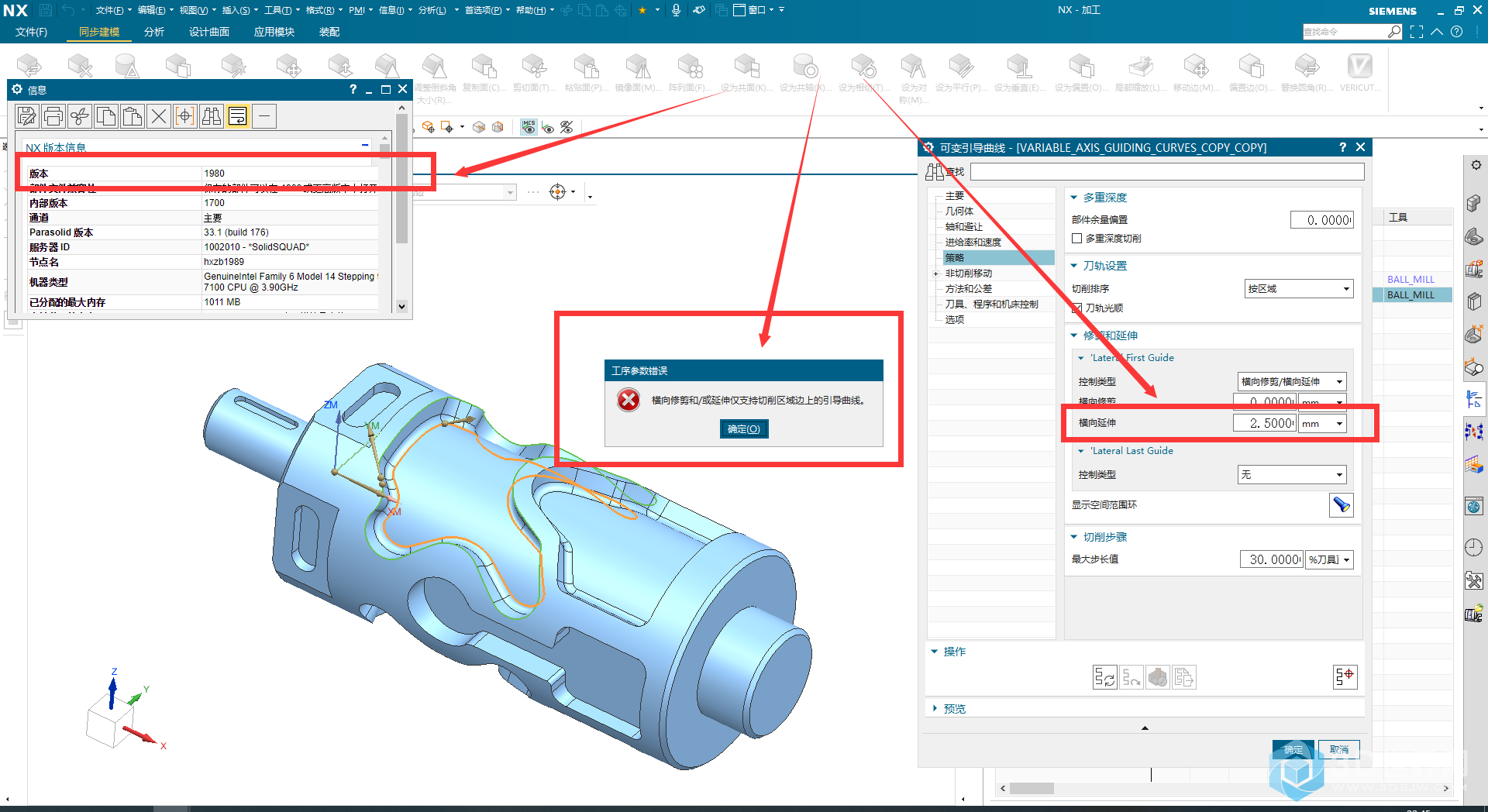Click the yellow star favorites icon

[x=642, y=10]
